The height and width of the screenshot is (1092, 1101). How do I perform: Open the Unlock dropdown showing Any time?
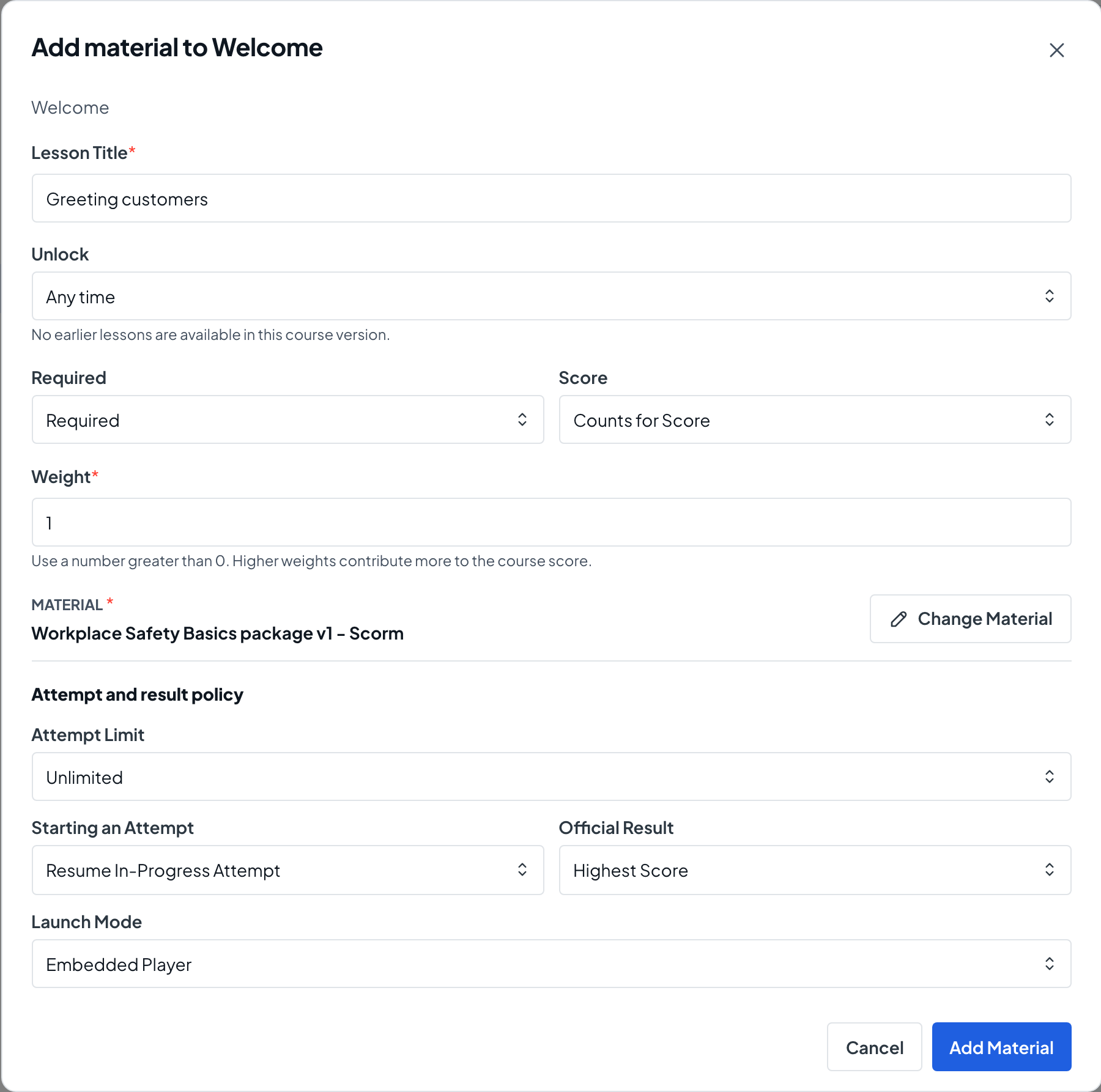551,296
